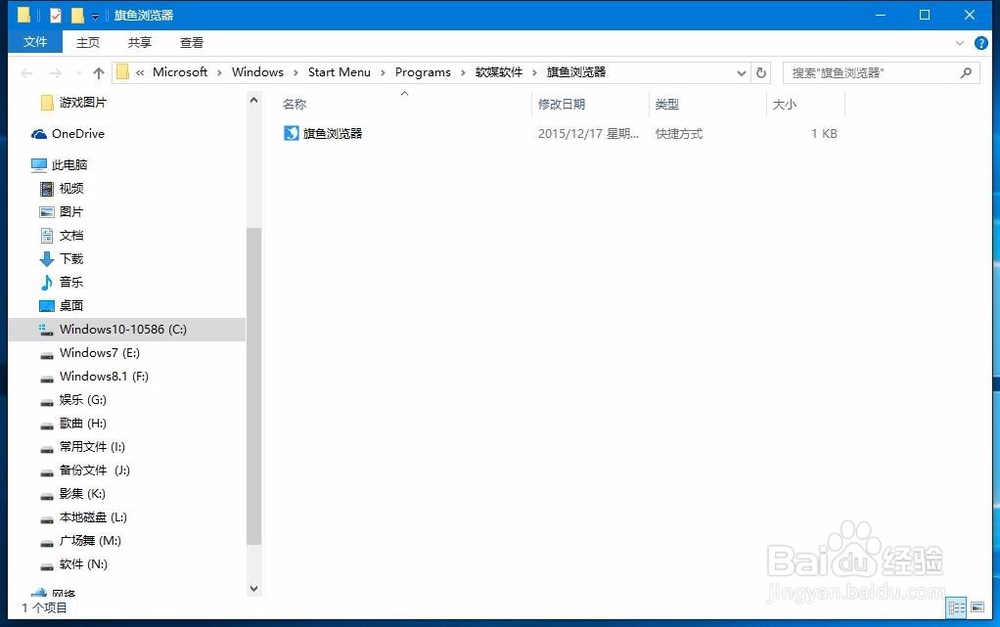Click Microsoft in the address path

click(x=180, y=72)
